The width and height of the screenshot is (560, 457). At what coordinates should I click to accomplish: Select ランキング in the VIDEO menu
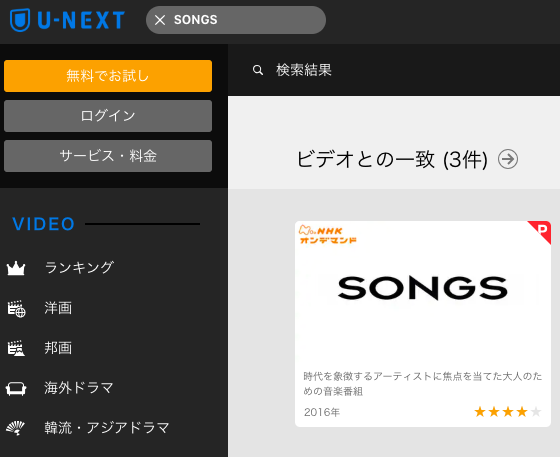tap(79, 267)
